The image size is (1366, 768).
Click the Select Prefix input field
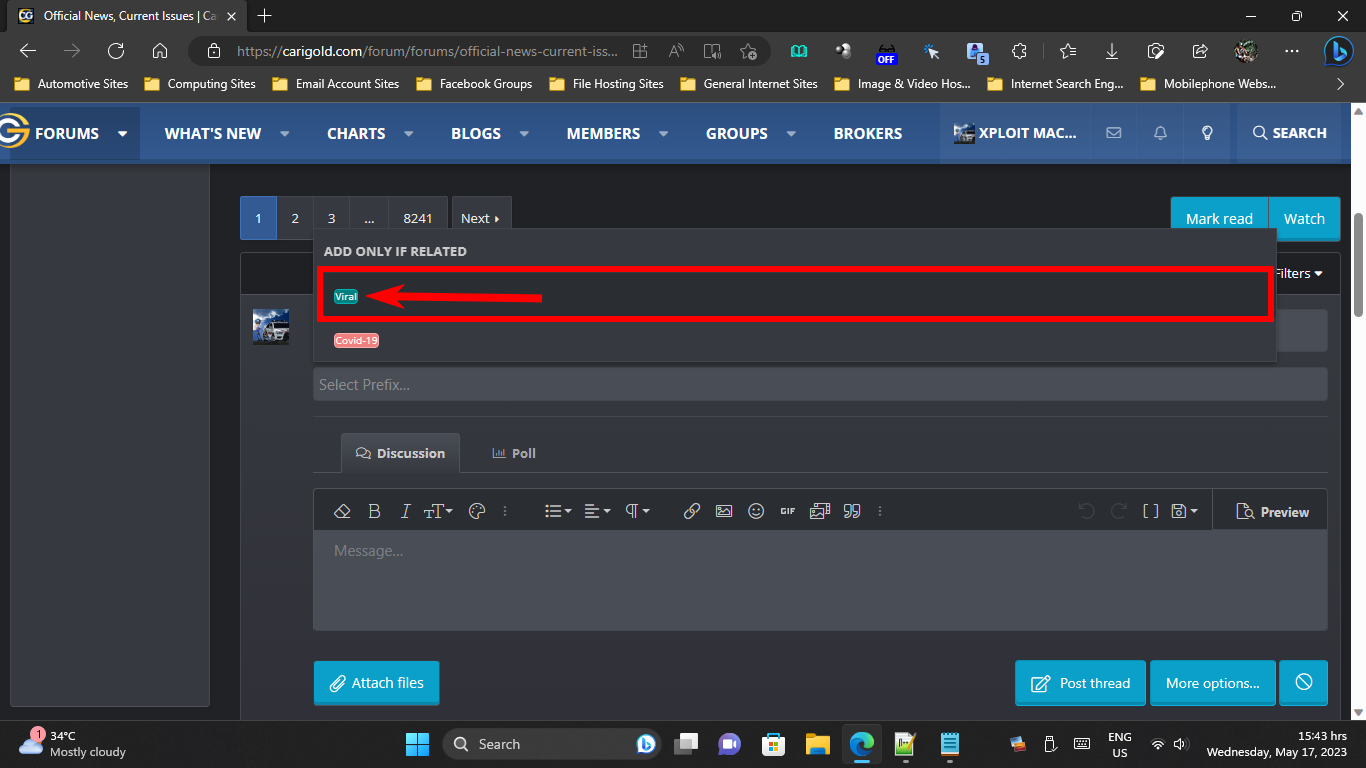coord(820,384)
